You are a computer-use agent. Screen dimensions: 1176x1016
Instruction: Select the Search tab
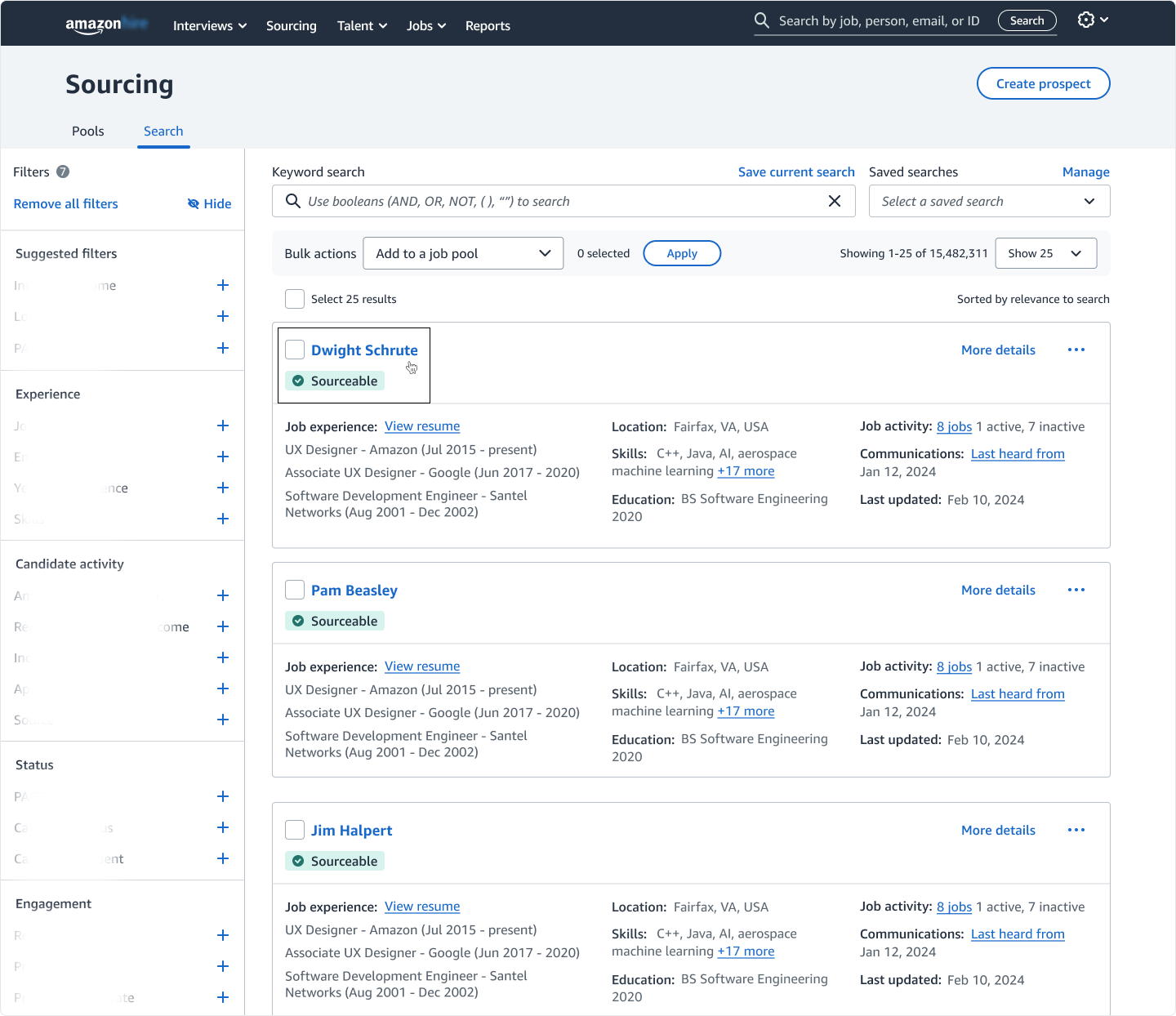point(163,131)
